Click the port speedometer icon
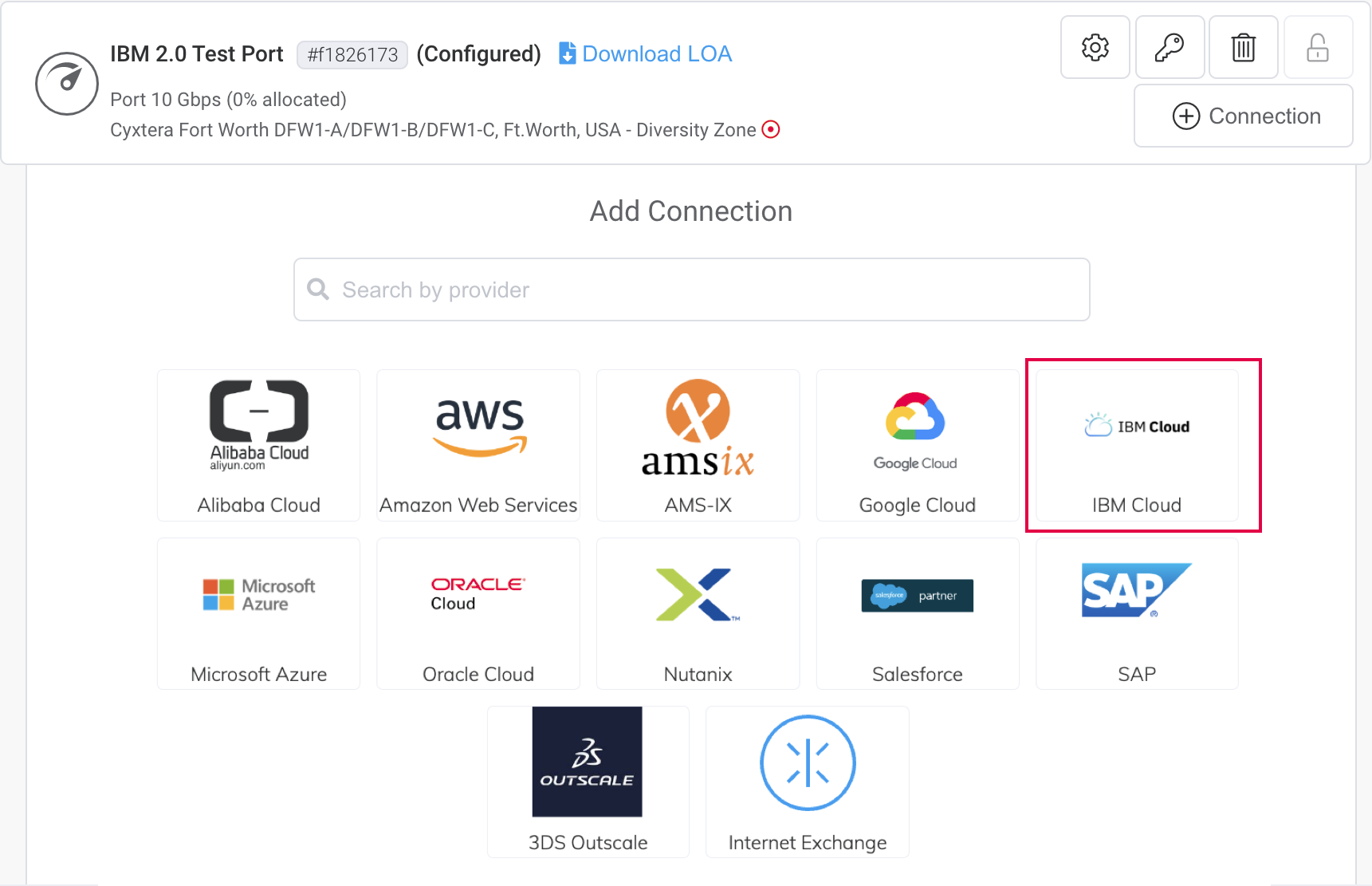This screenshot has width=1372, height=886. tap(66, 83)
